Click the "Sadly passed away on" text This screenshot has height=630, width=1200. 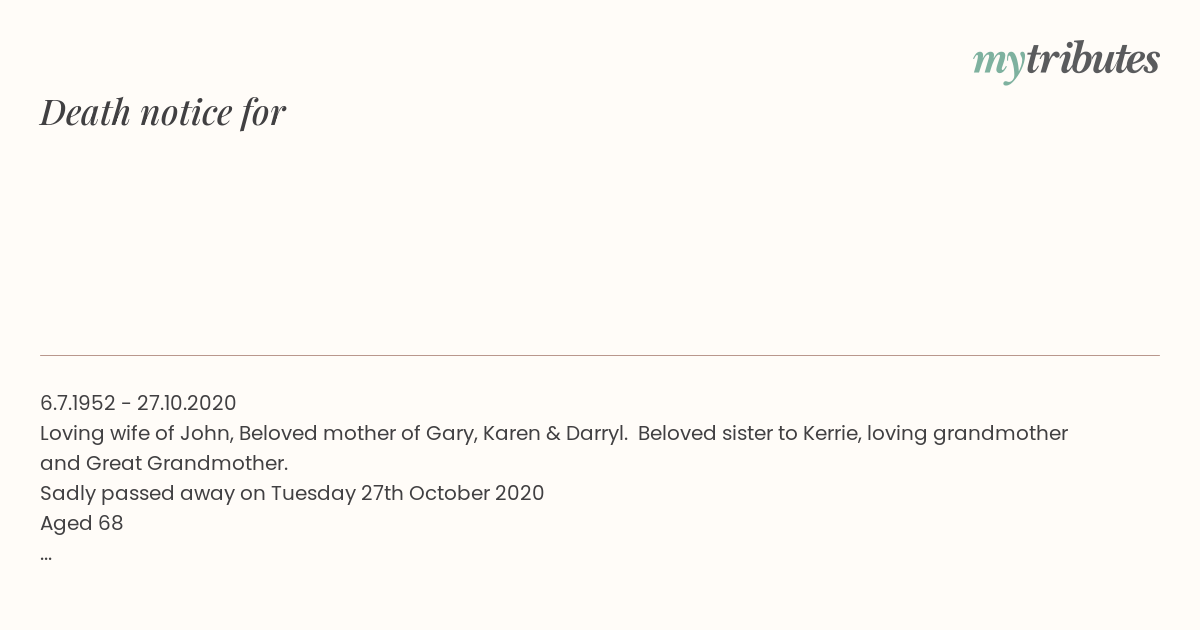click(152, 494)
